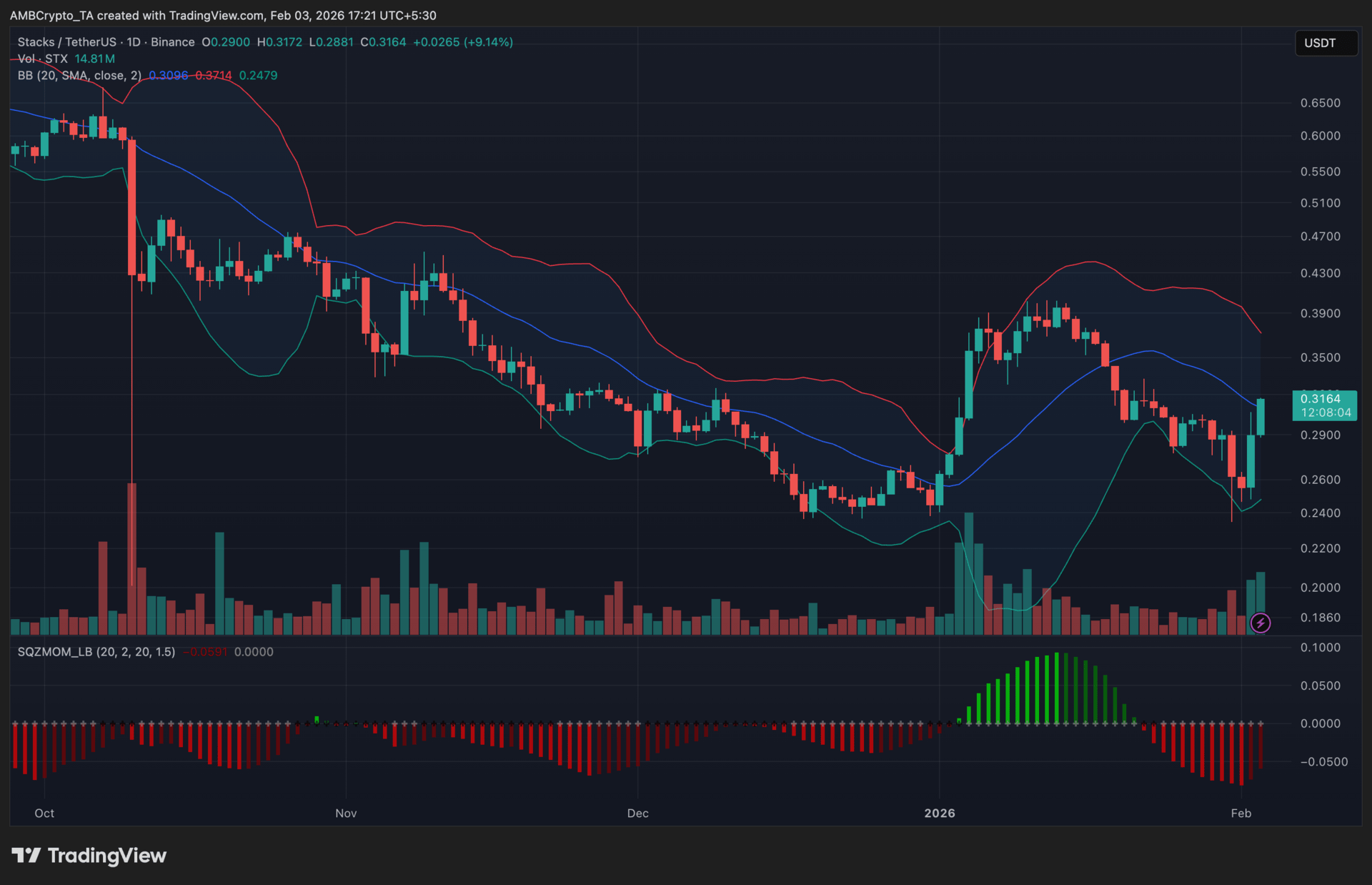Image resolution: width=1372 pixels, height=885 pixels.
Task: Click the 0.6500 price scale label
Action: tap(1320, 103)
